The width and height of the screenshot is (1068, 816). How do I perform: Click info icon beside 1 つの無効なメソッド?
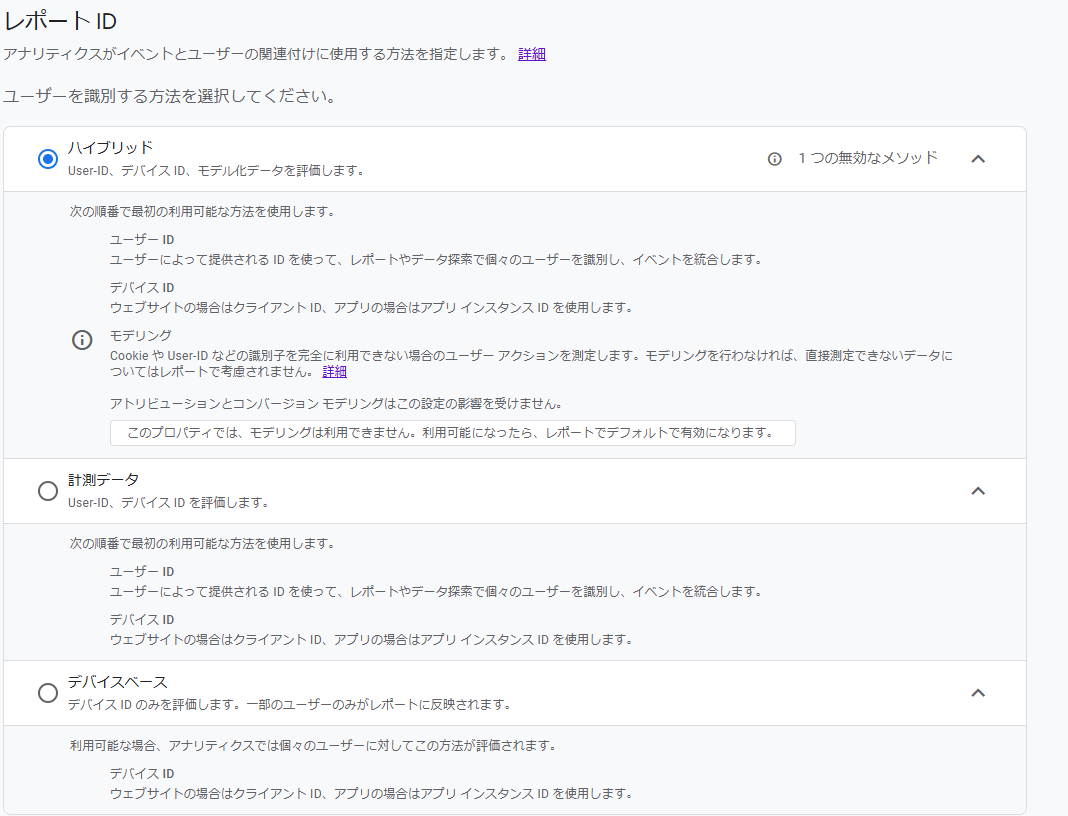tap(774, 159)
